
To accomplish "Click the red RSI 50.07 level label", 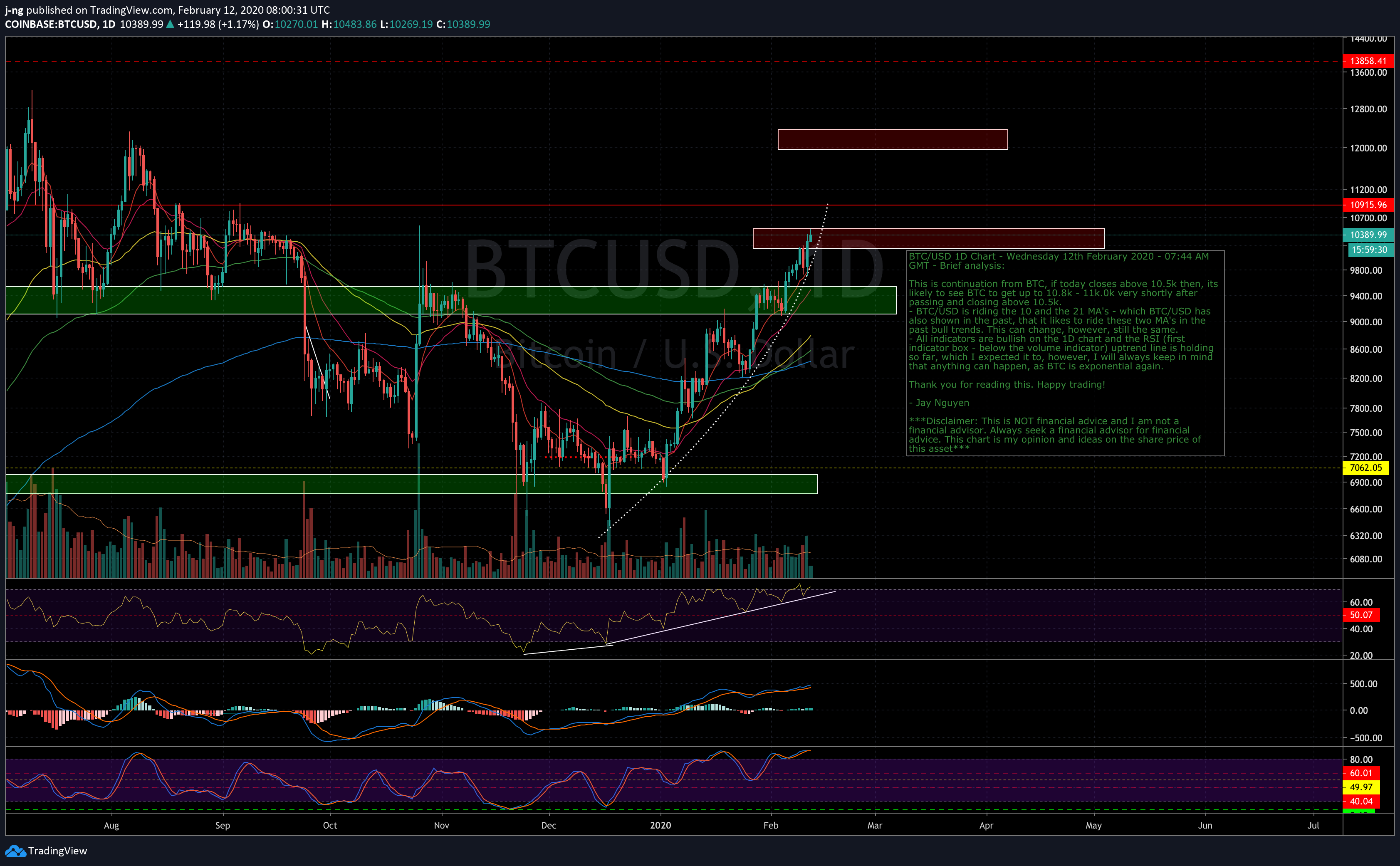I will pyautogui.click(x=1361, y=615).
